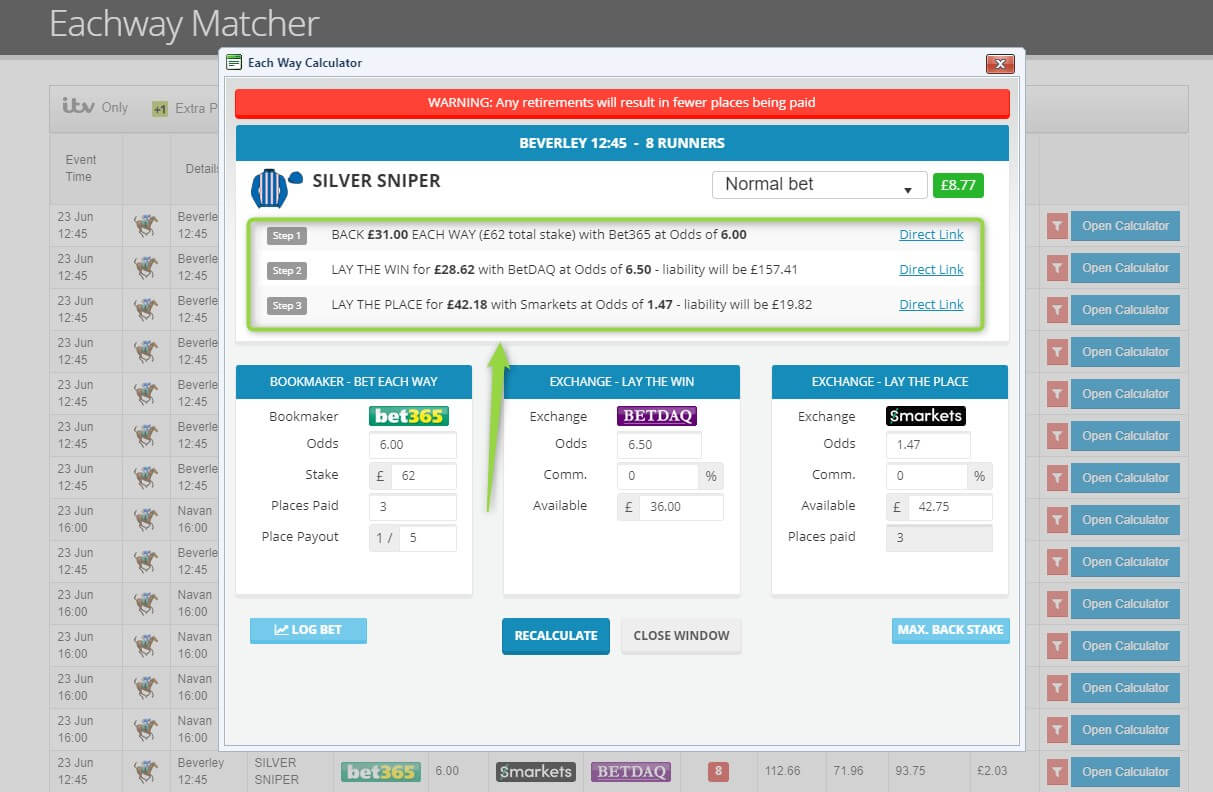The width and height of the screenshot is (1213, 792).
Task: Toggle the ITV Only filter
Action: [x=95, y=107]
